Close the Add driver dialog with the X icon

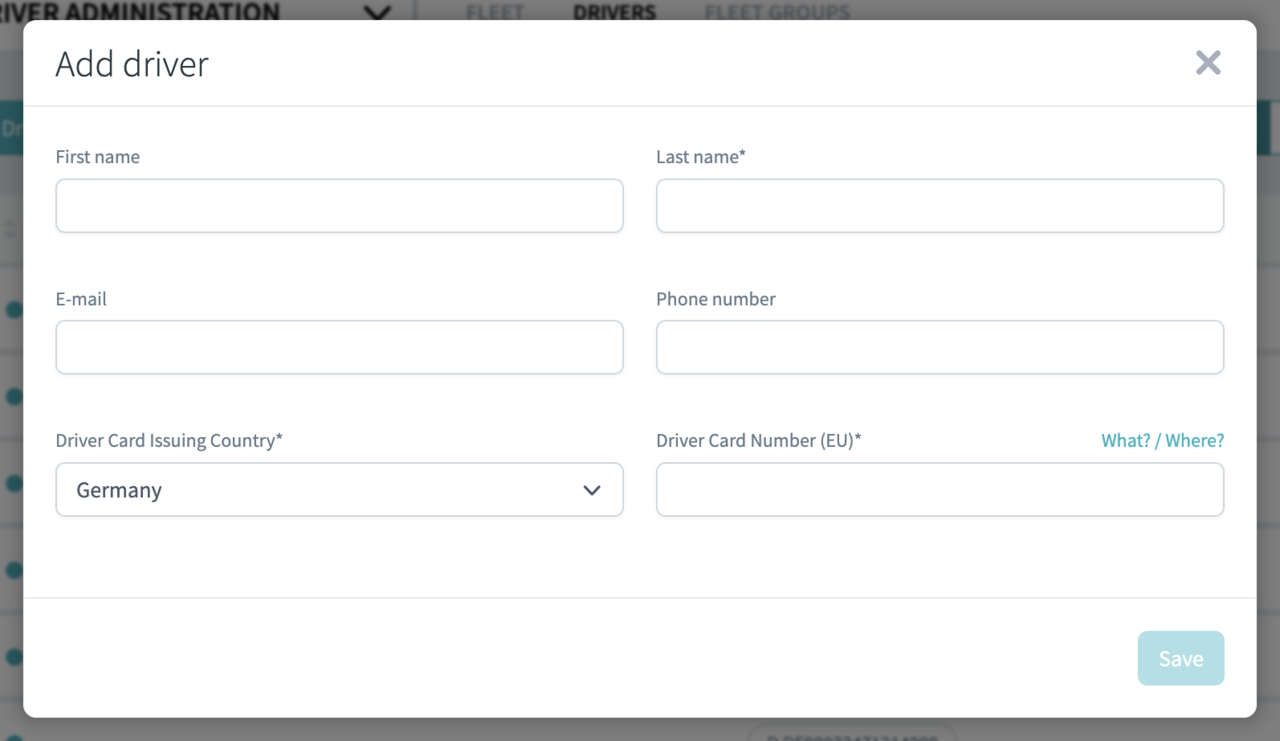coord(1208,62)
